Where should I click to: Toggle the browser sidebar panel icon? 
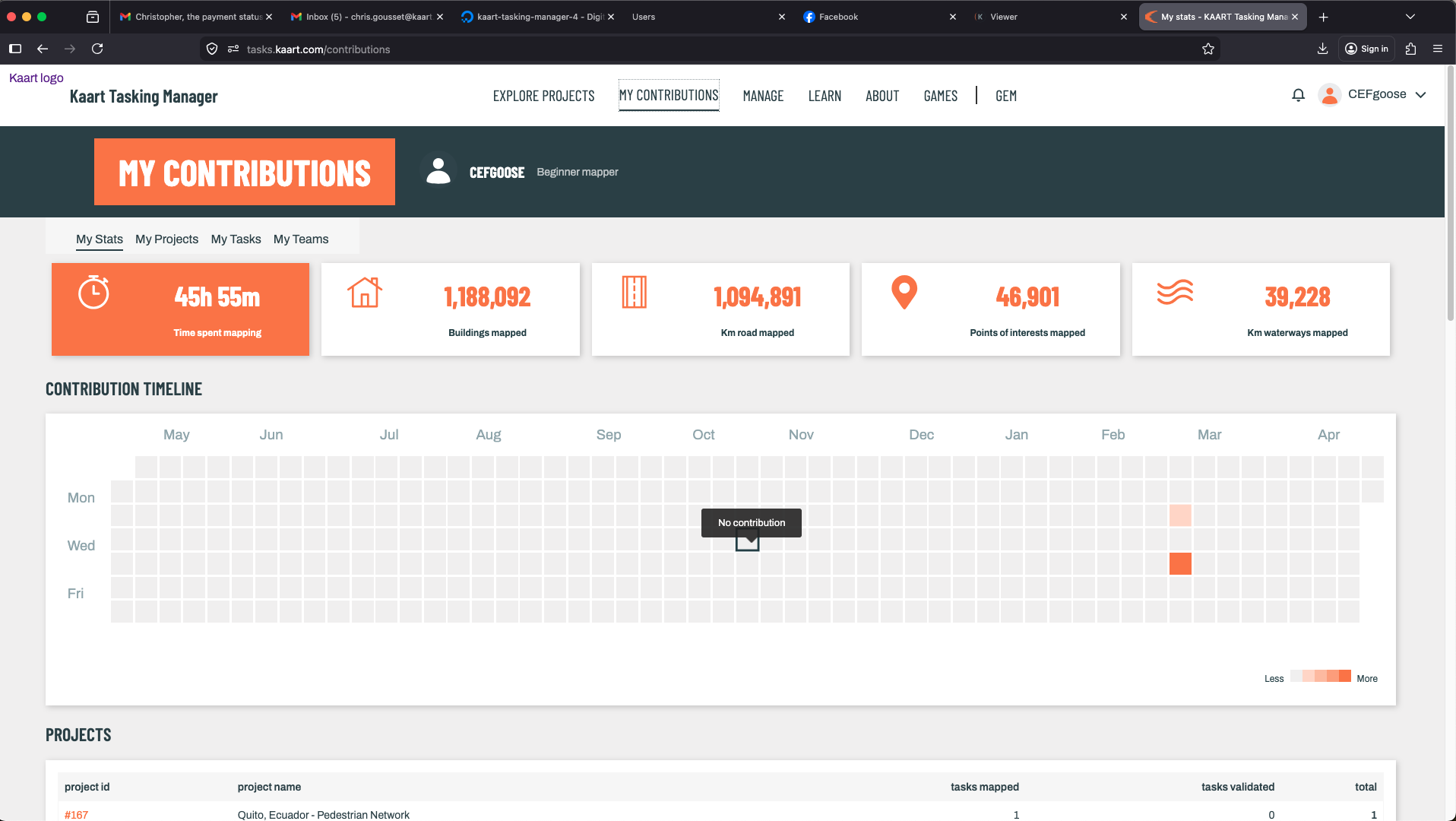point(14,49)
